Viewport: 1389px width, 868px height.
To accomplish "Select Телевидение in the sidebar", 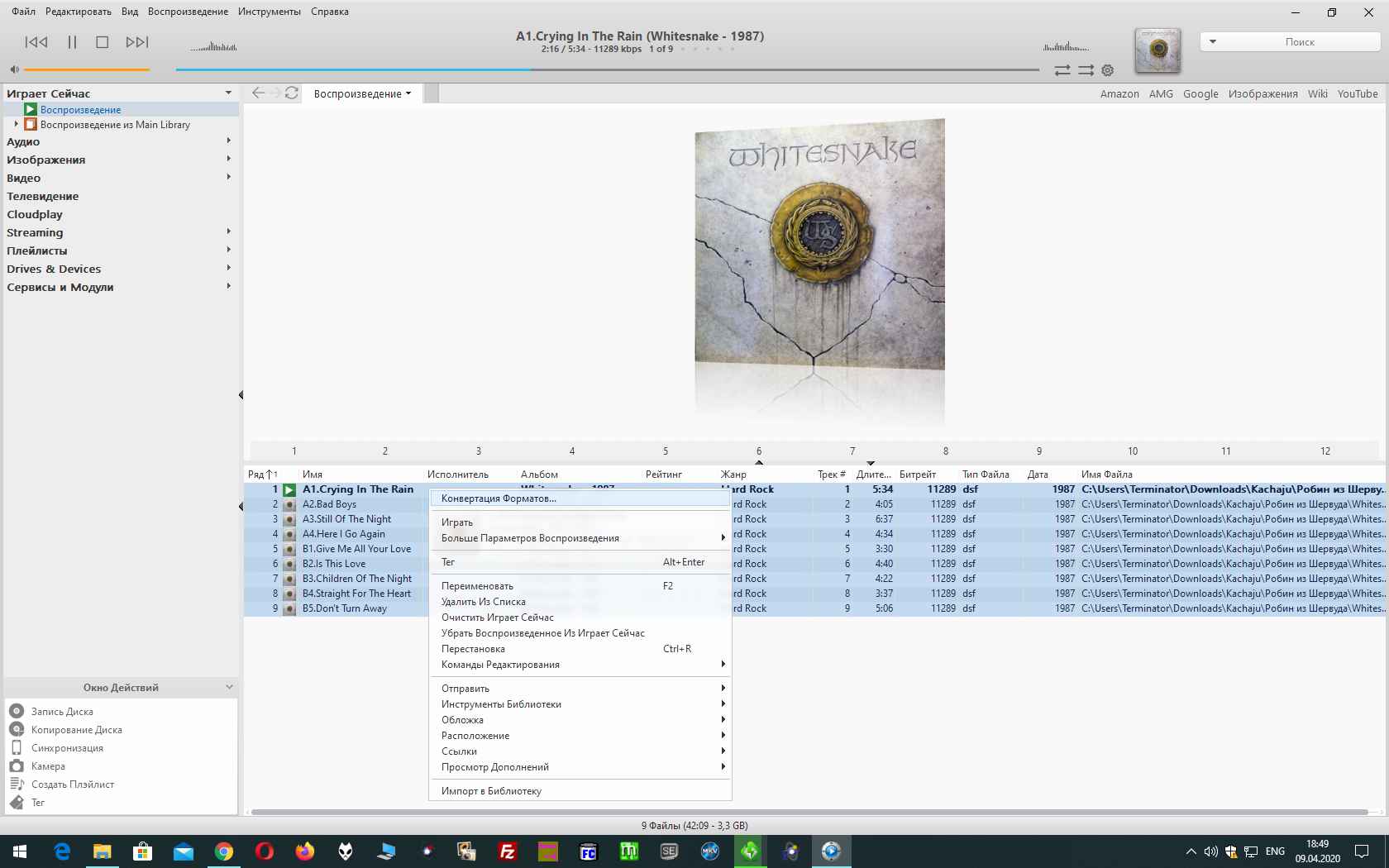I will click(x=43, y=196).
